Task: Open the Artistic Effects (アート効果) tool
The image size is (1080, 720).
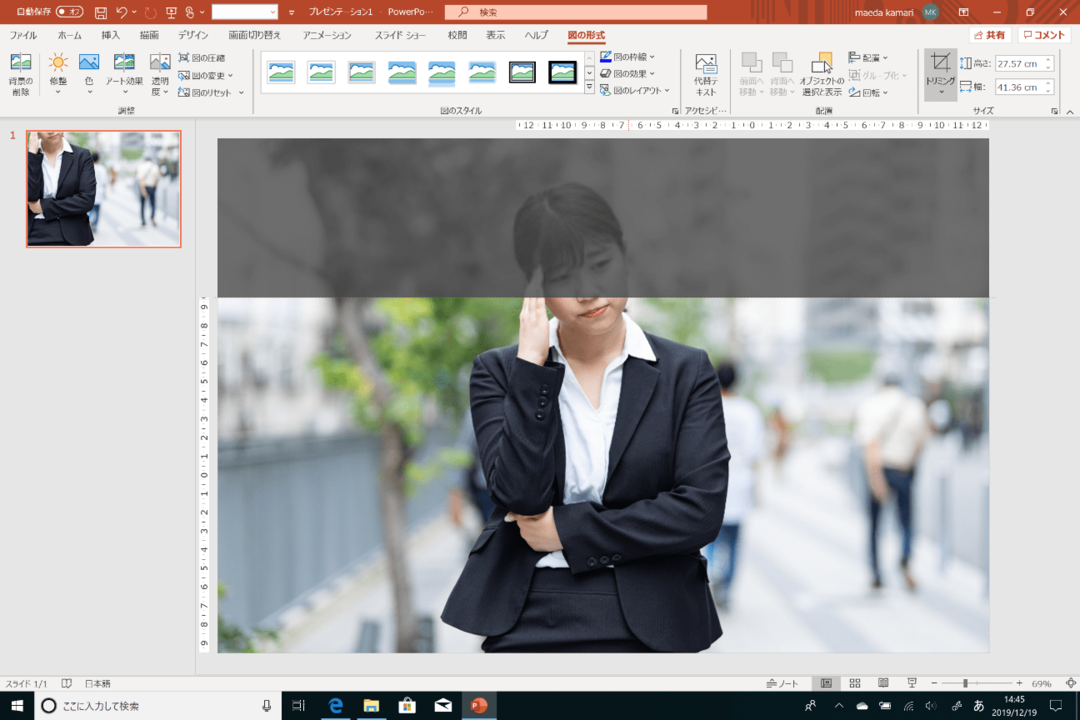Action: (x=124, y=74)
